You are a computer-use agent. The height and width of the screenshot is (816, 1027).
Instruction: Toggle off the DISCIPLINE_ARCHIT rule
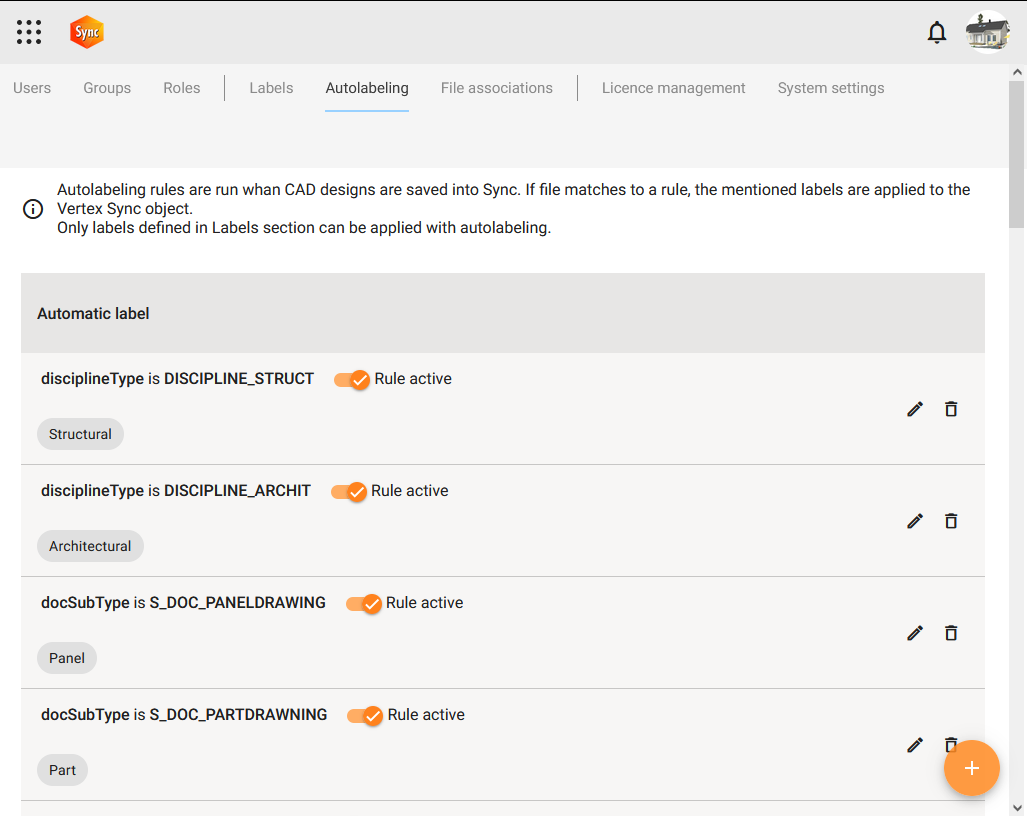[x=349, y=492]
